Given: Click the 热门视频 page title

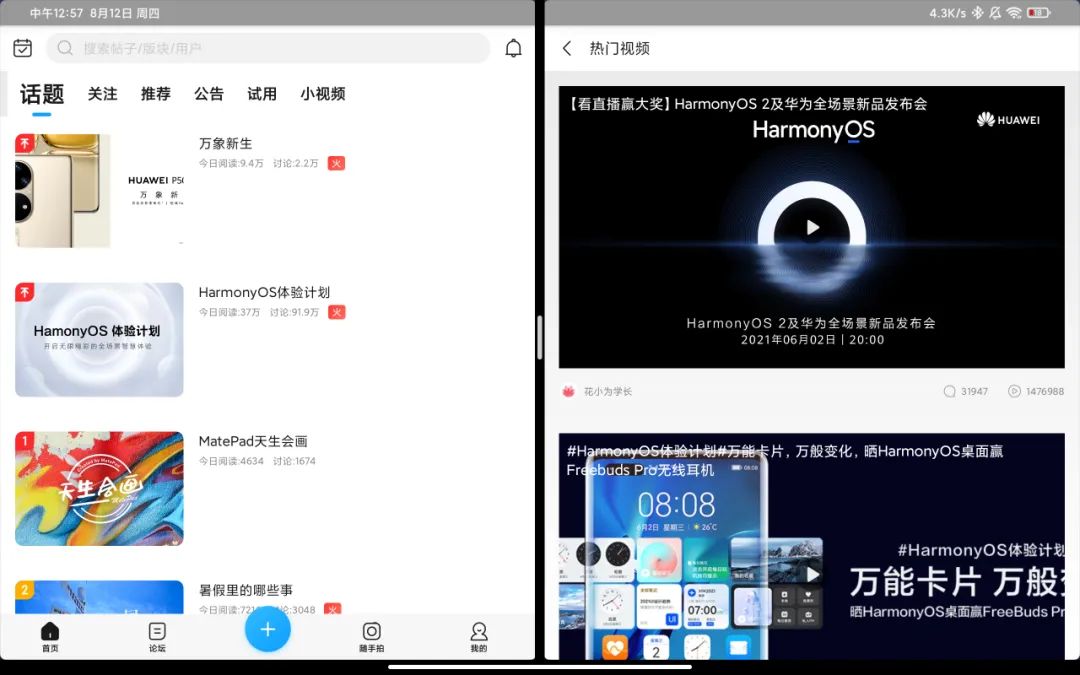Looking at the screenshot, I should click(x=619, y=48).
